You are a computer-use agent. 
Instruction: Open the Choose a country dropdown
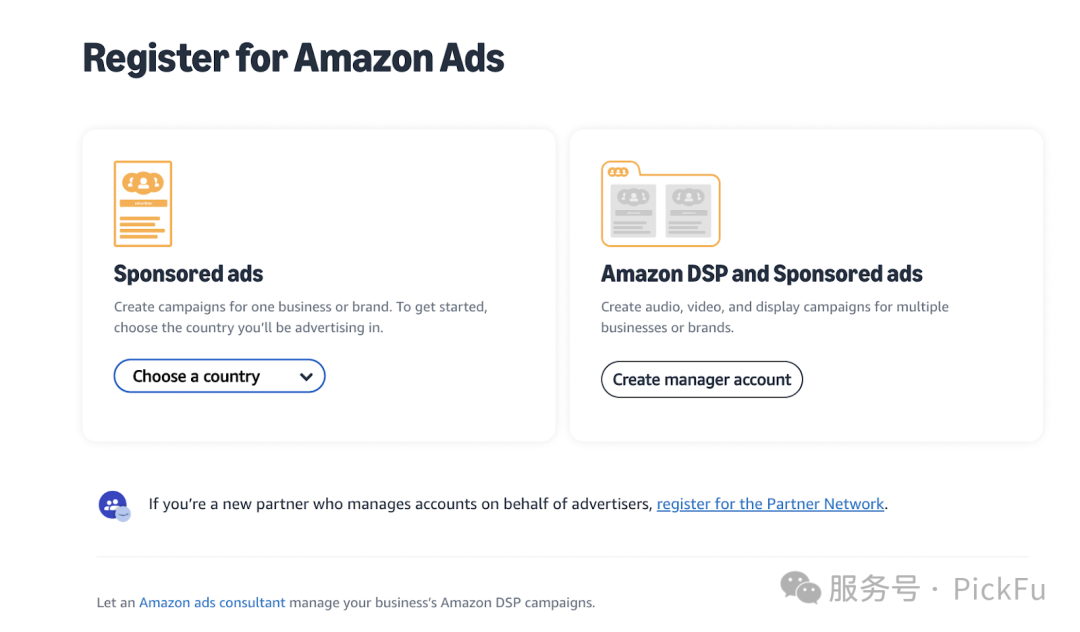click(x=219, y=377)
